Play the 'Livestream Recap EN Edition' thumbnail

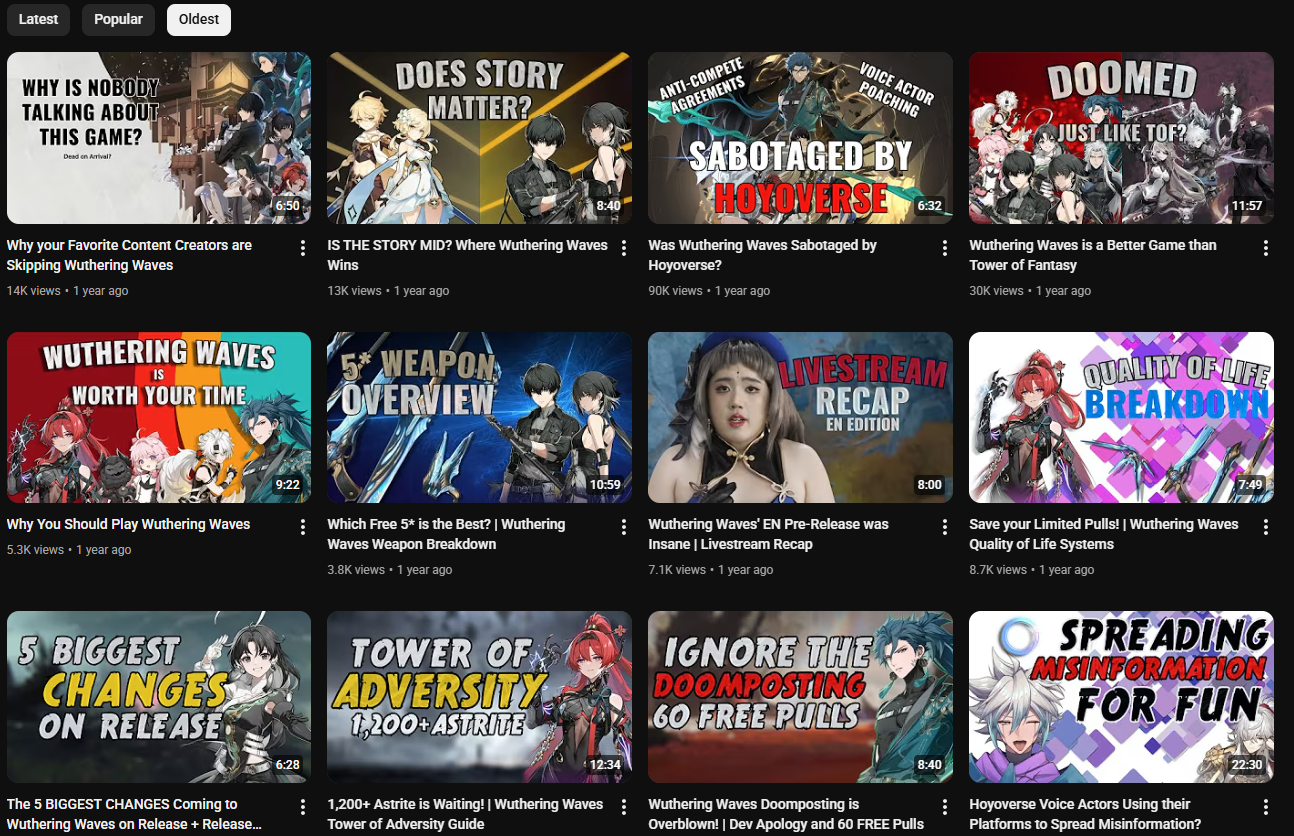pos(800,417)
